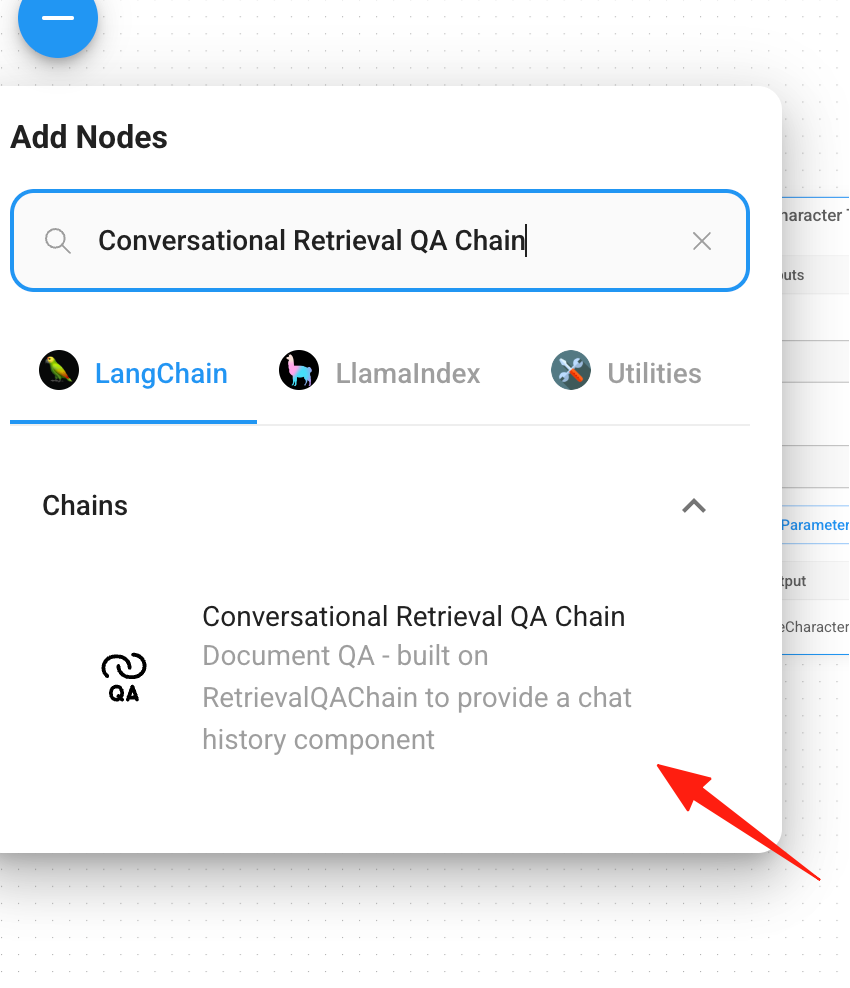The width and height of the screenshot is (850, 988).
Task: Click the partially hidden Character node header
Action: click(x=815, y=215)
